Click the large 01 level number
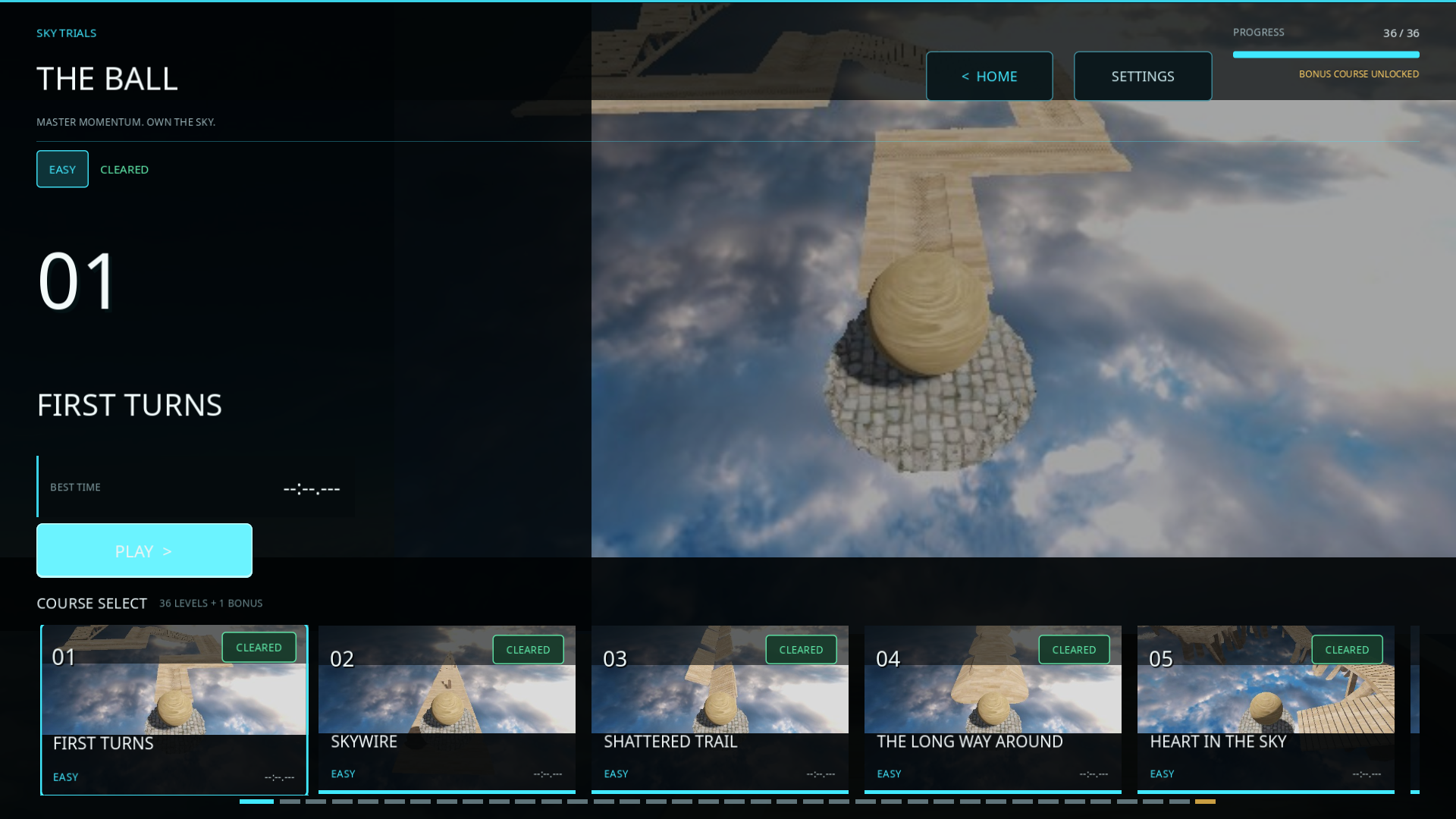The image size is (1456, 819). [77, 281]
